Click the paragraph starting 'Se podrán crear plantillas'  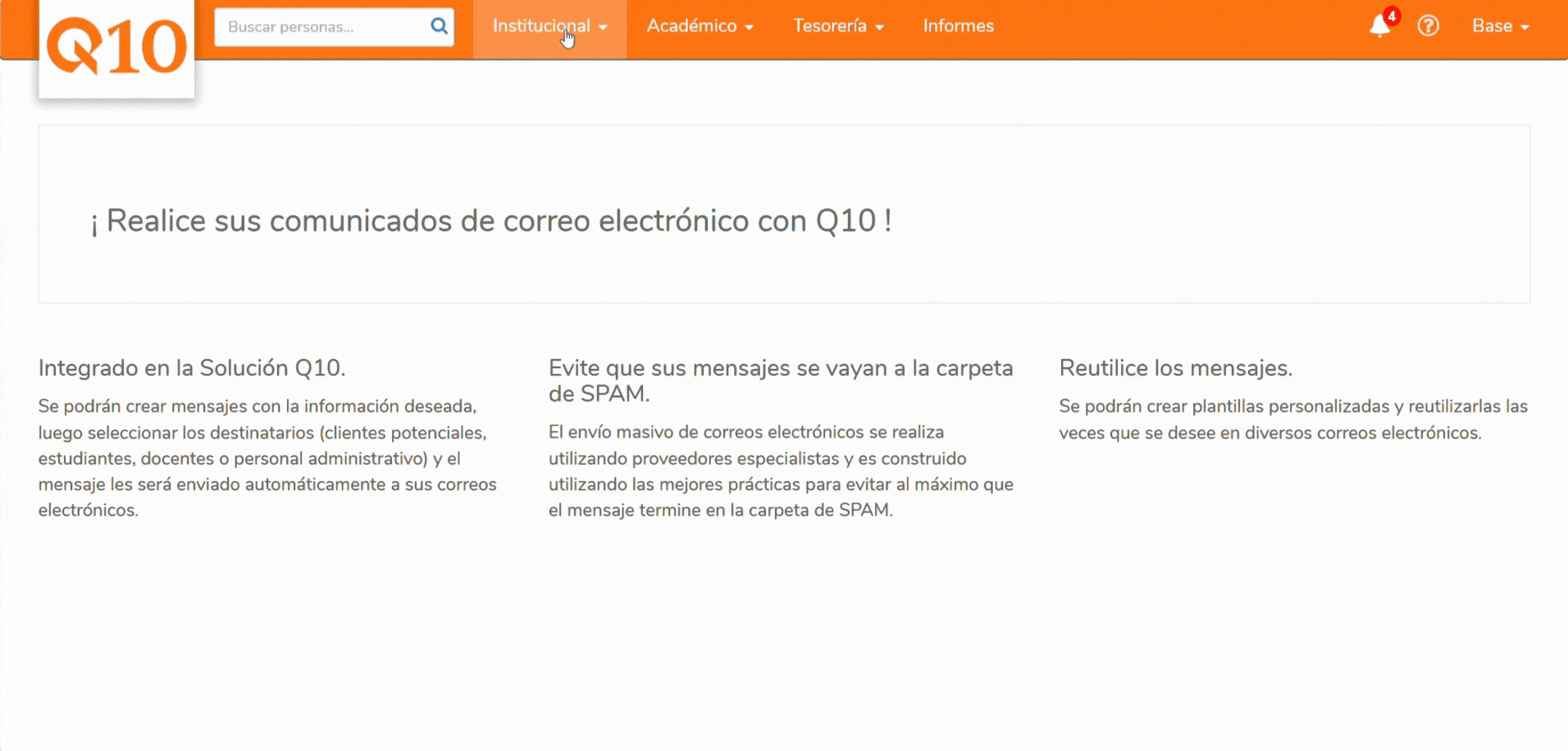(1293, 420)
